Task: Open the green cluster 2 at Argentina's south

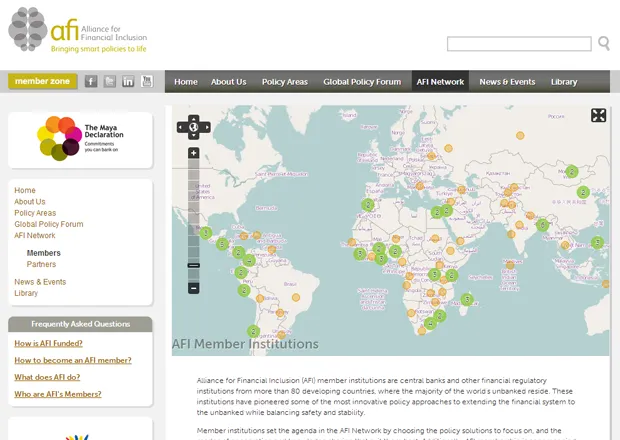Action: (253, 331)
